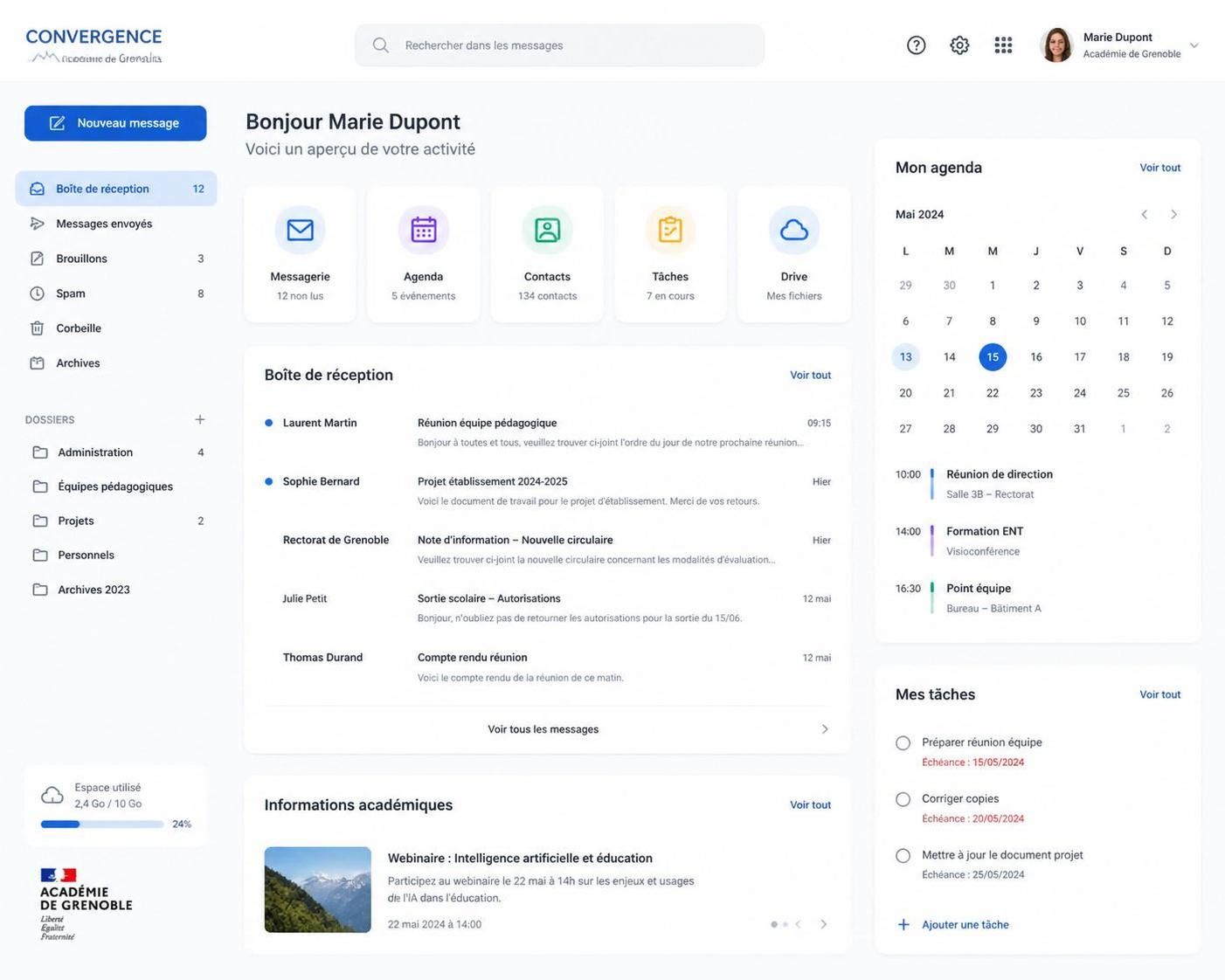Add a new folder with plus icon

[x=200, y=419]
